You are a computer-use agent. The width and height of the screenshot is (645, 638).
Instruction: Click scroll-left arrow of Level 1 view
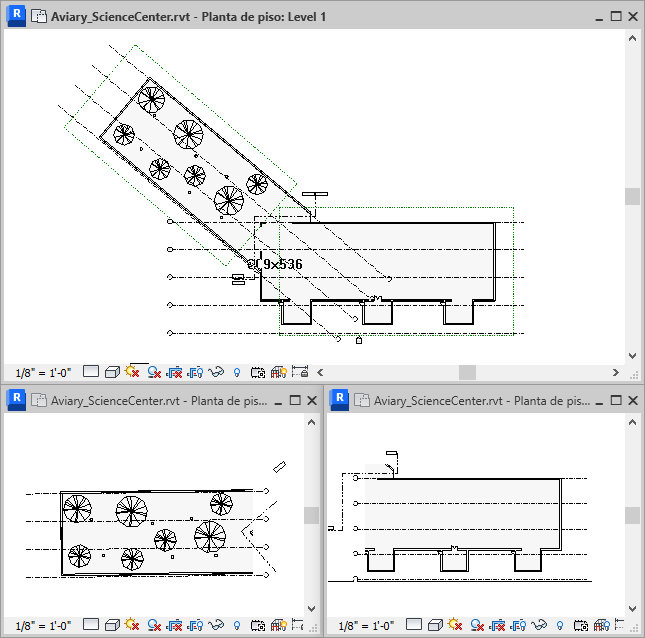pyautogui.click(x=320, y=373)
